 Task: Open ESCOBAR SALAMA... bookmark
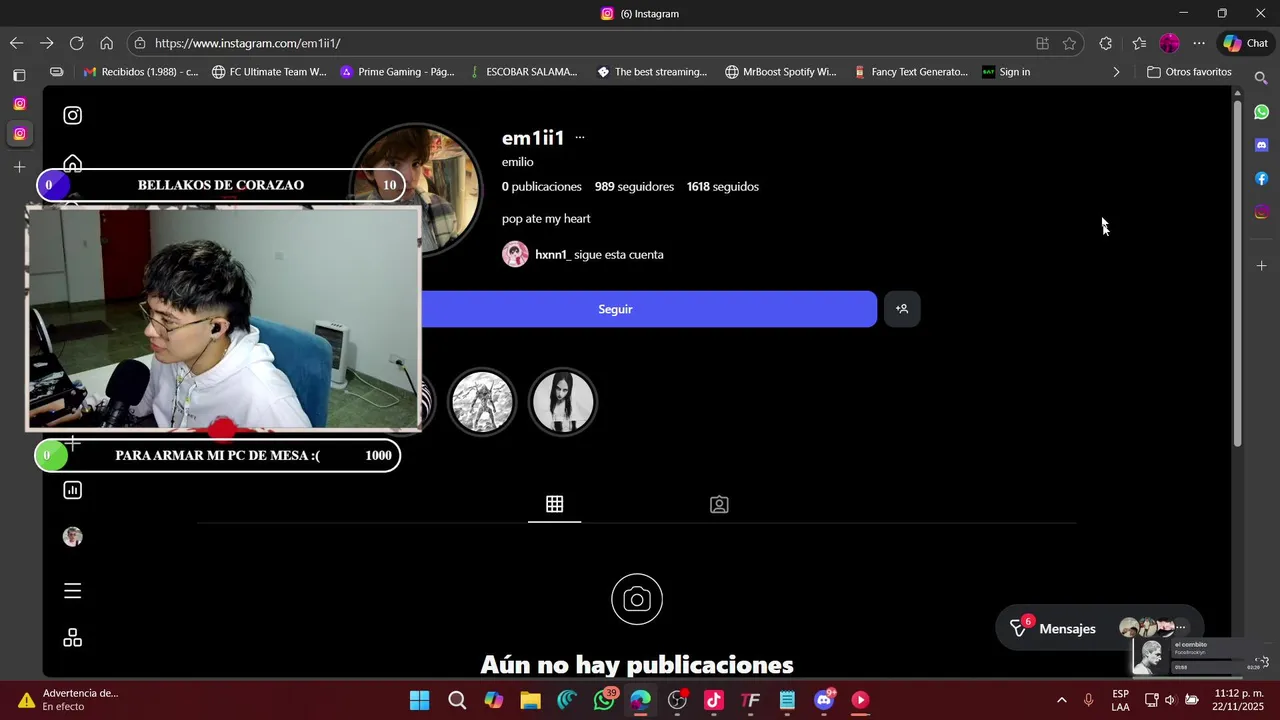524,72
